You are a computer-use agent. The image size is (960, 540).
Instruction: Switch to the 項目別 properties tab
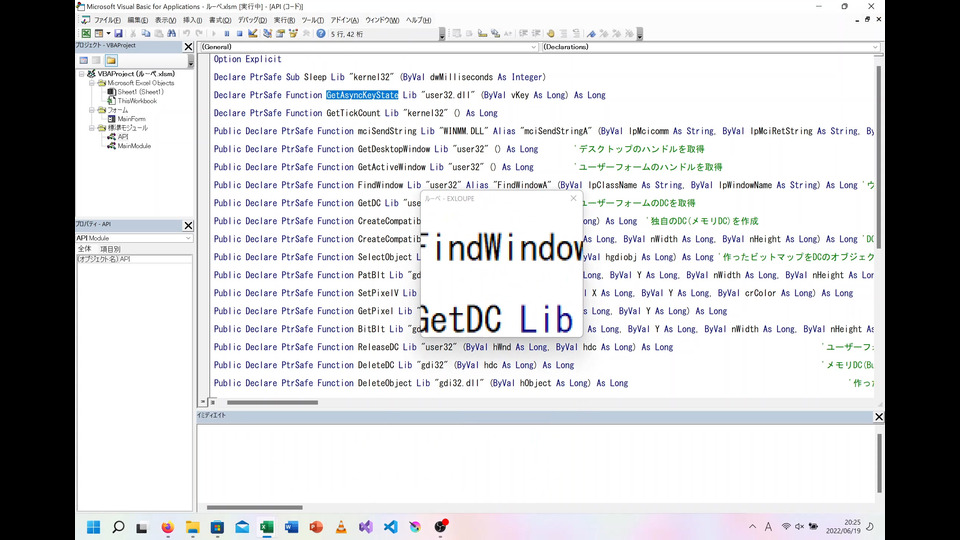pos(110,249)
